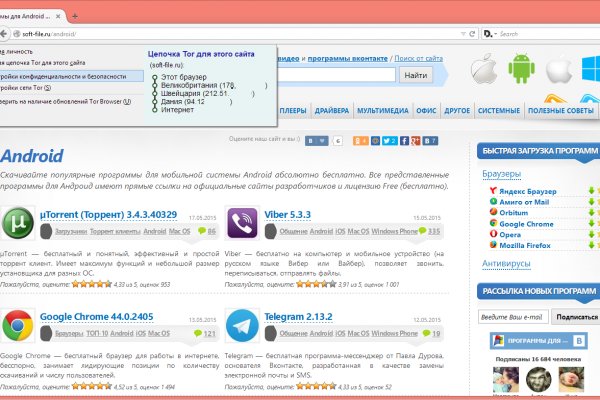The height and width of the screenshot is (400, 600).
Task: Select the white Apple logo icon
Action: (559, 70)
